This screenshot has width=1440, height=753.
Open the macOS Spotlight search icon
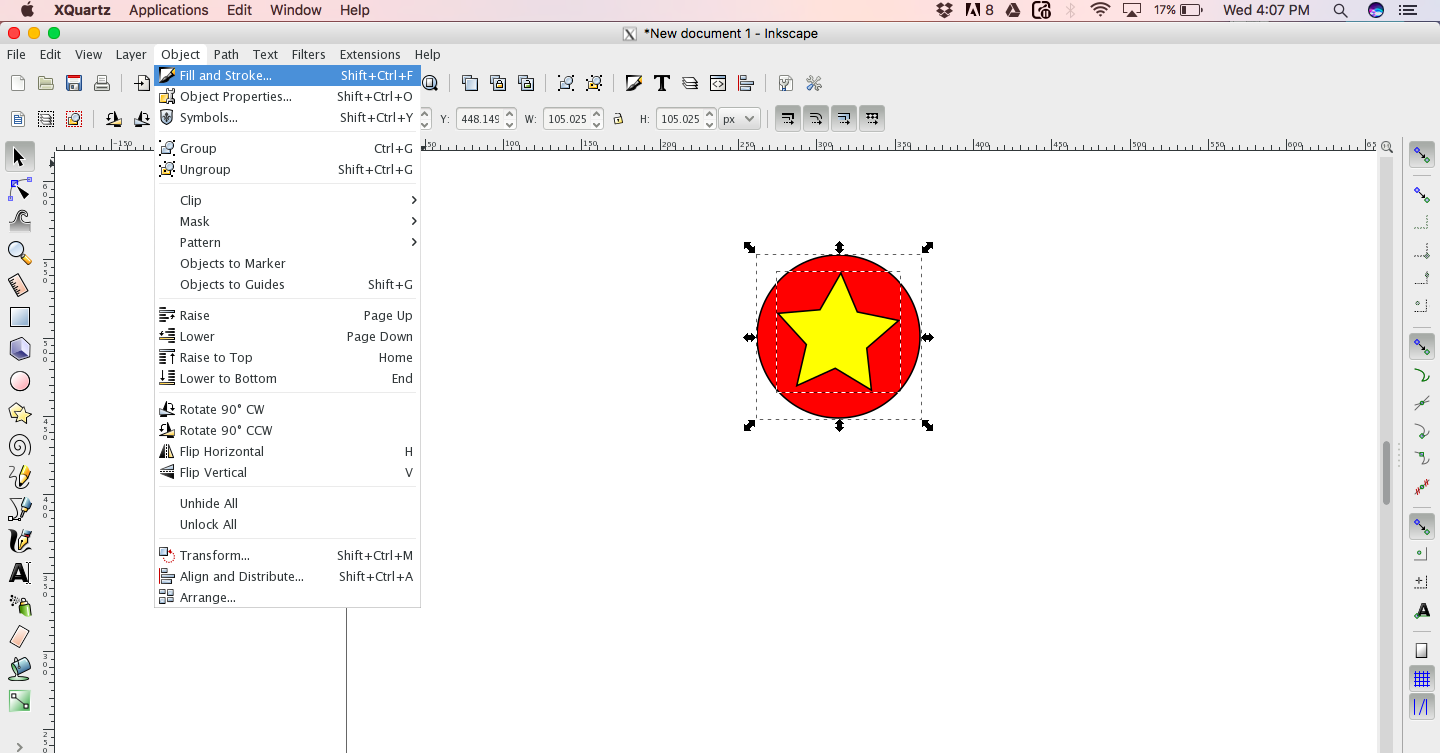point(1341,10)
